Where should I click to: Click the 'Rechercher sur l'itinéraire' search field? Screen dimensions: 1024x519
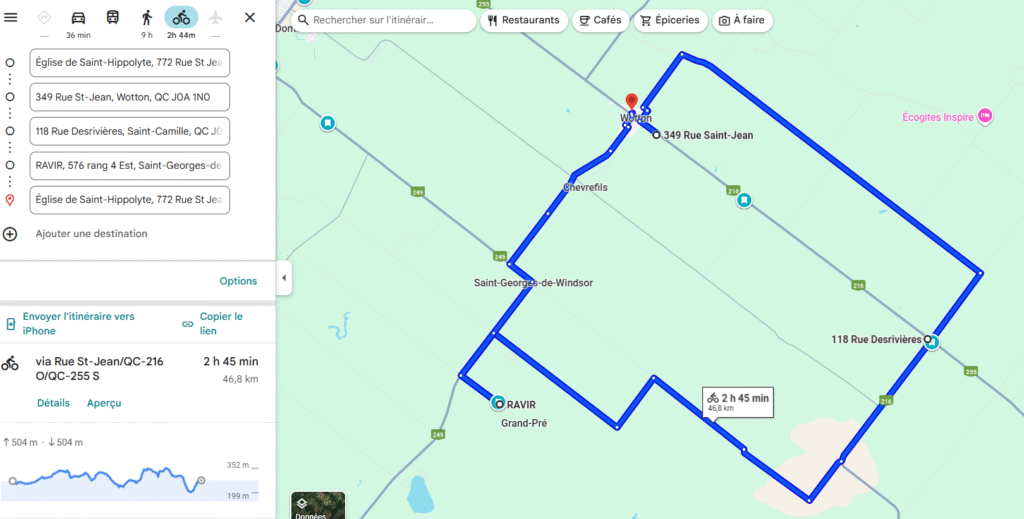[388, 20]
